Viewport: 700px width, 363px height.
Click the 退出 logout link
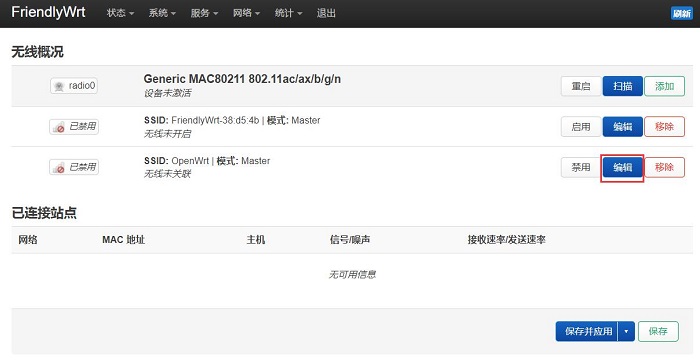coord(326,13)
